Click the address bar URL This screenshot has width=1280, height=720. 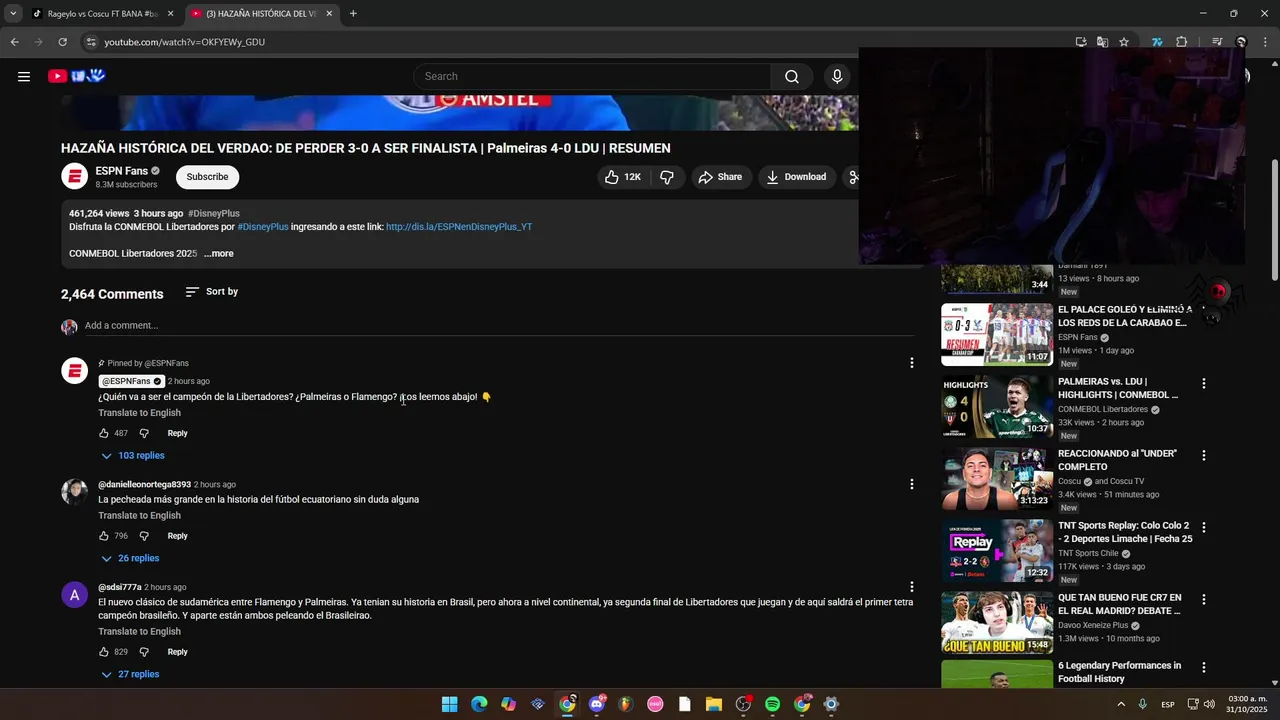(x=185, y=42)
